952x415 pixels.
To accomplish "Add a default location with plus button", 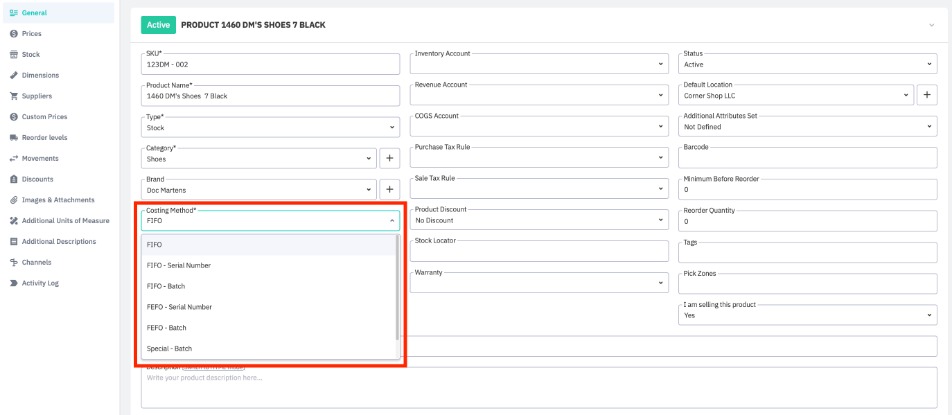I will [927, 95].
